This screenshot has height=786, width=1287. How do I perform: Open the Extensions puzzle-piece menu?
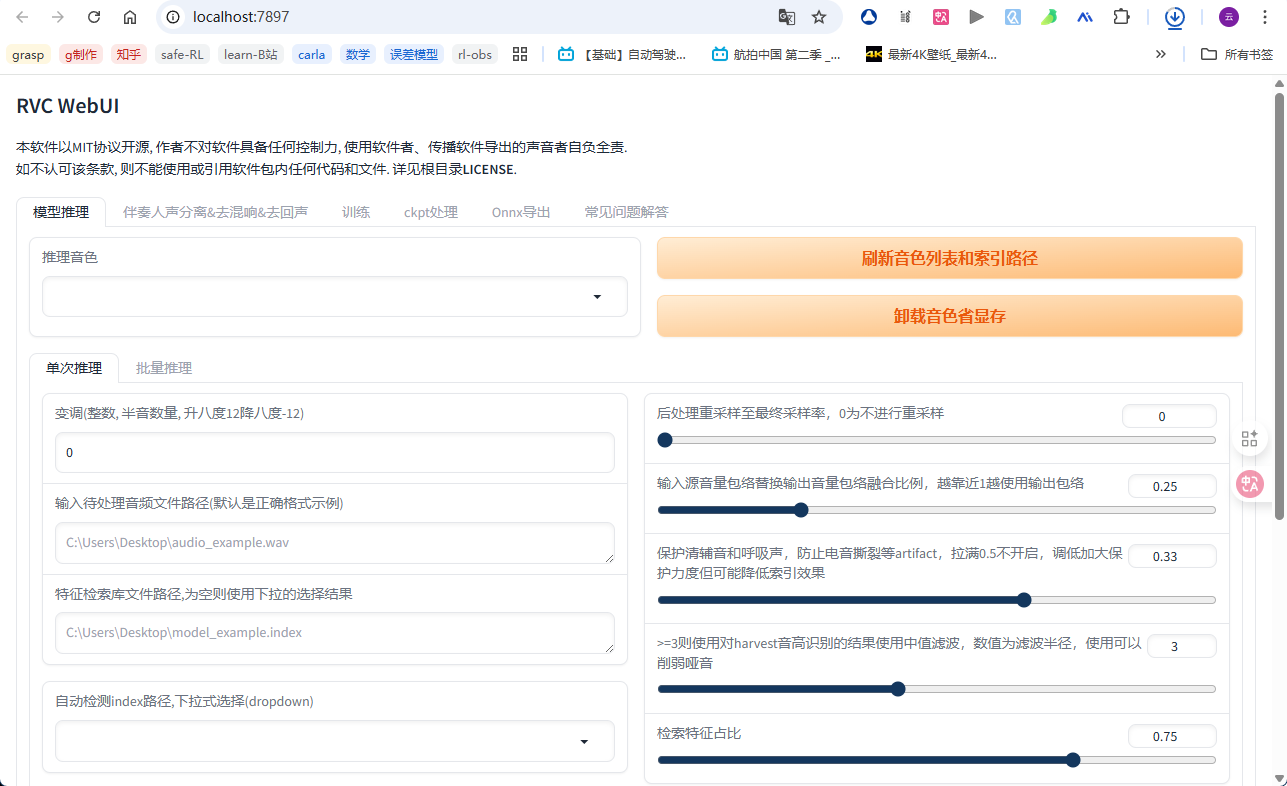(1121, 17)
